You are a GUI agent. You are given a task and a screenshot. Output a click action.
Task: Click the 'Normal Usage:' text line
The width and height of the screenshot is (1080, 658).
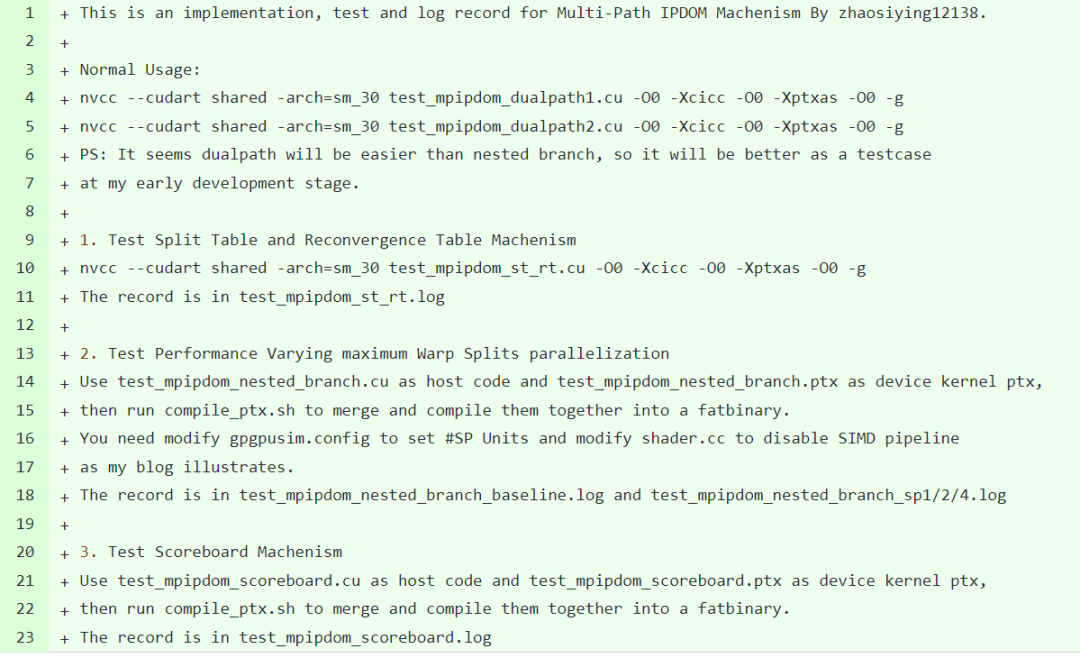pos(140,70)
